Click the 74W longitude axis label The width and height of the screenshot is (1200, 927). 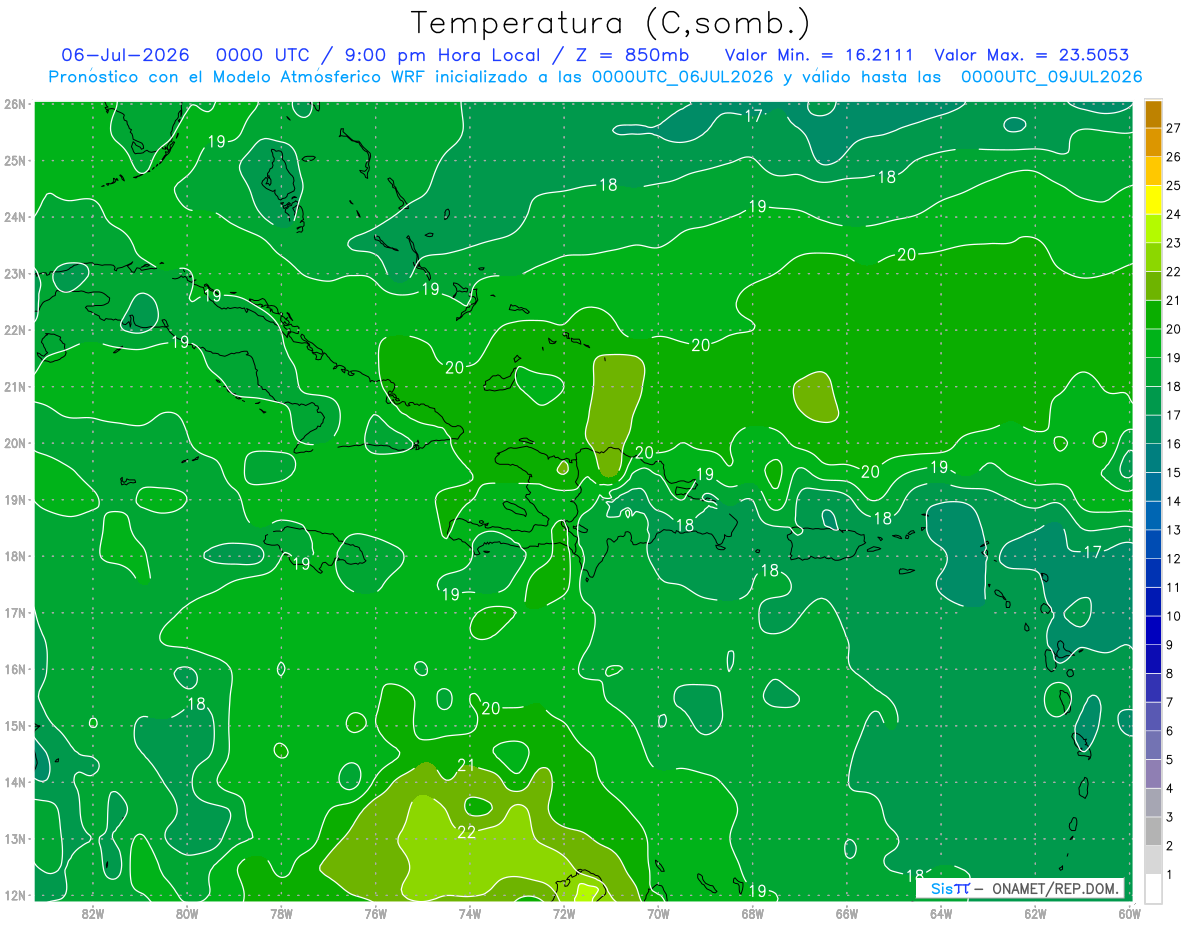469,913
